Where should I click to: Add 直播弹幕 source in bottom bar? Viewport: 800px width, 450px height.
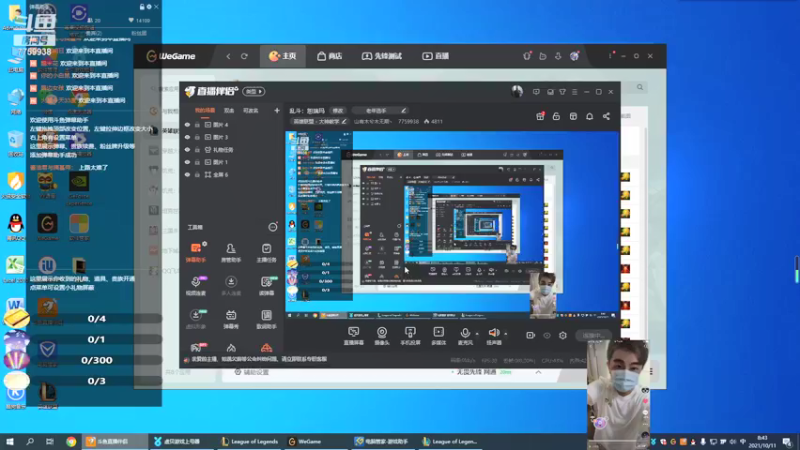click(354, 336)
